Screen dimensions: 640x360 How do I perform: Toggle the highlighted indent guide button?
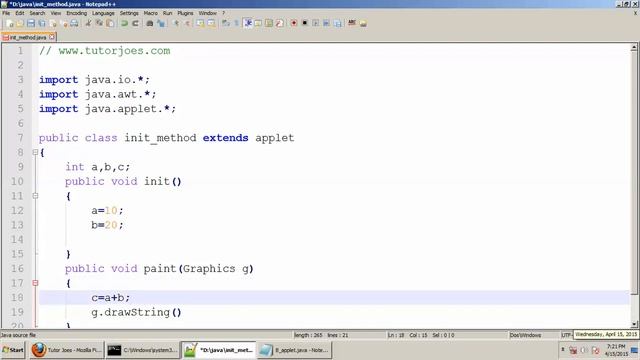(247, 23)
